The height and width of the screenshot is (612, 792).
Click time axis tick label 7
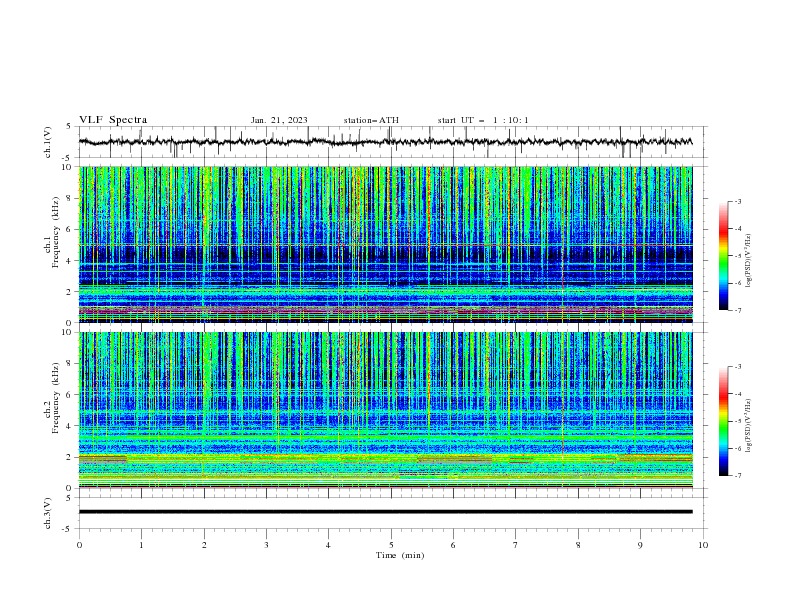coord(516,545)
